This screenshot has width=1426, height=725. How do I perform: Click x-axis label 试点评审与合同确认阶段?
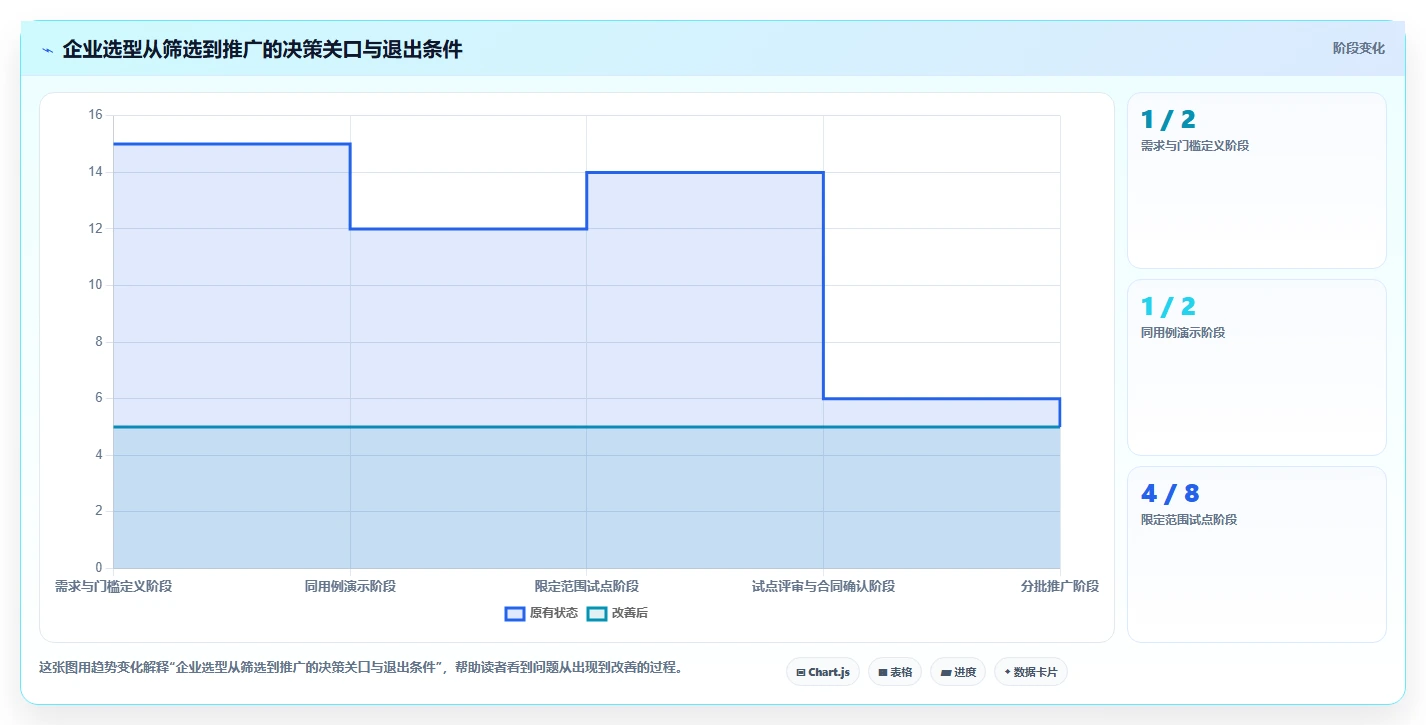coord(823,586)
